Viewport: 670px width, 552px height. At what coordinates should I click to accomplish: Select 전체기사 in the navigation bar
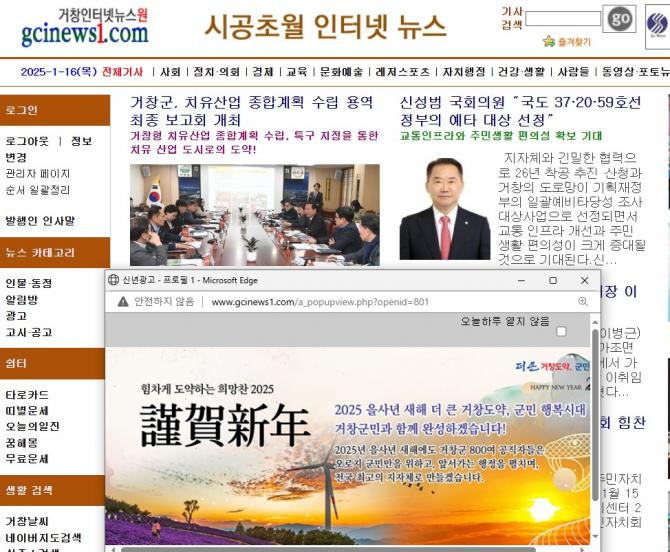pos(123,72)
